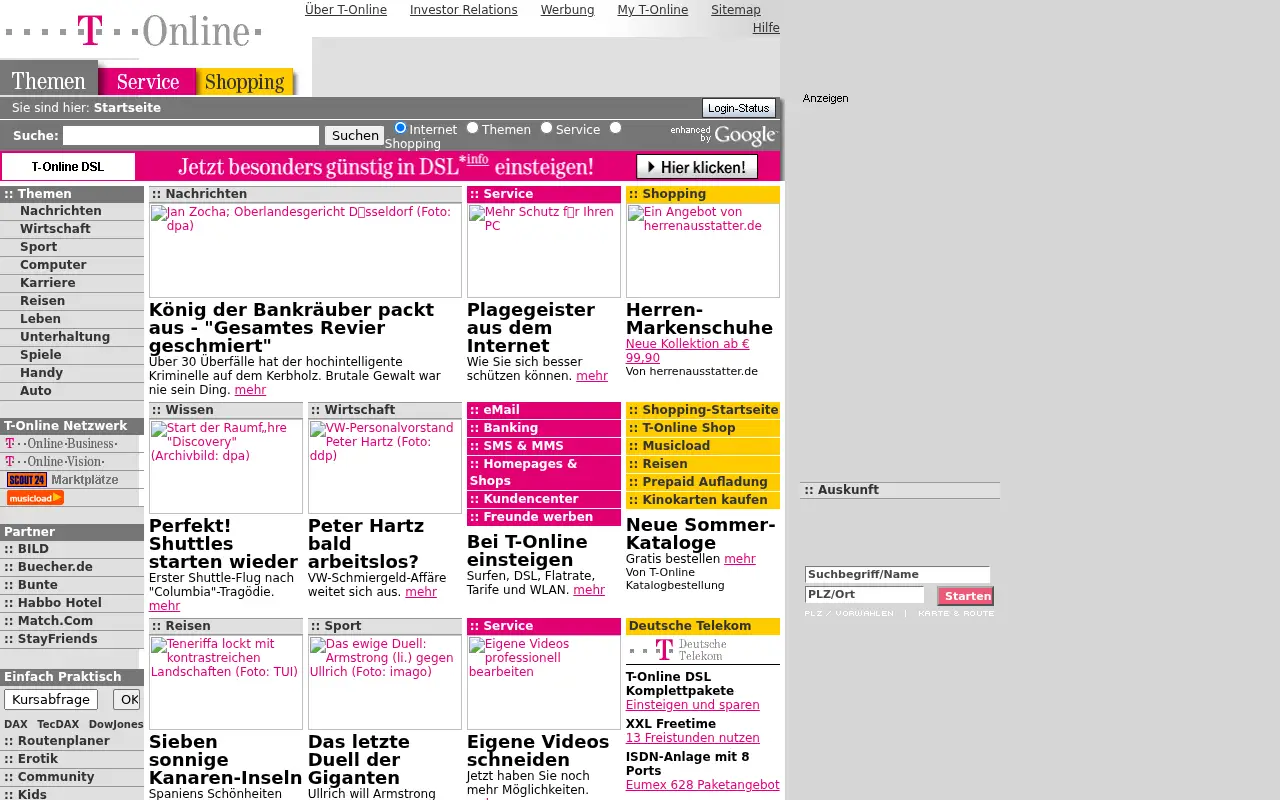Open the herrenausstatter.de offer image
The width and height of the screenshot is (1280, 800).
point(703,250)
